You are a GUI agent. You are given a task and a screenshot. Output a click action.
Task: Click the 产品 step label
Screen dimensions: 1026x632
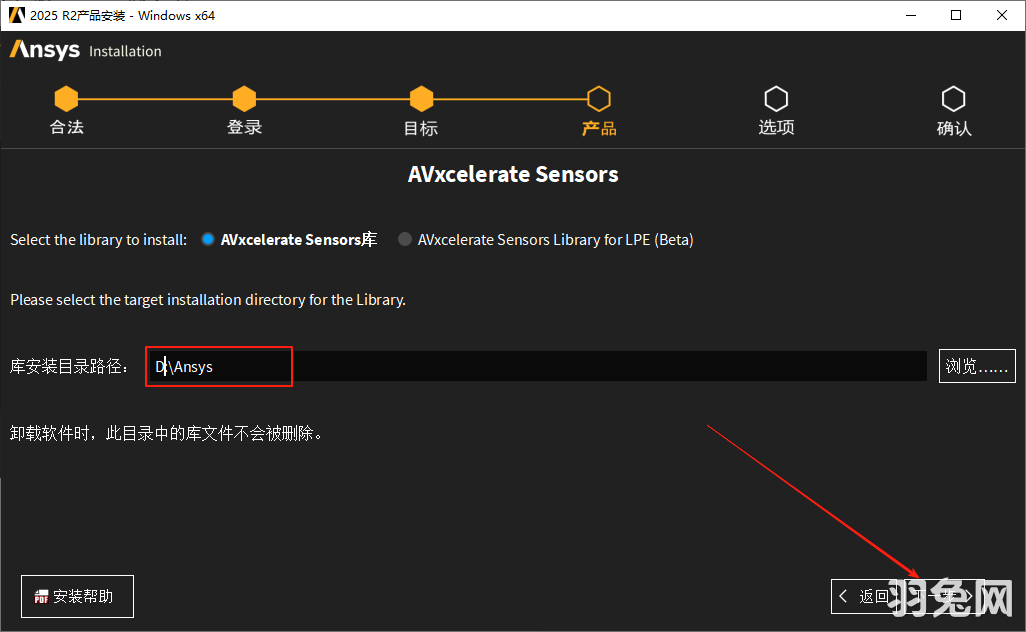pos(598,128)
